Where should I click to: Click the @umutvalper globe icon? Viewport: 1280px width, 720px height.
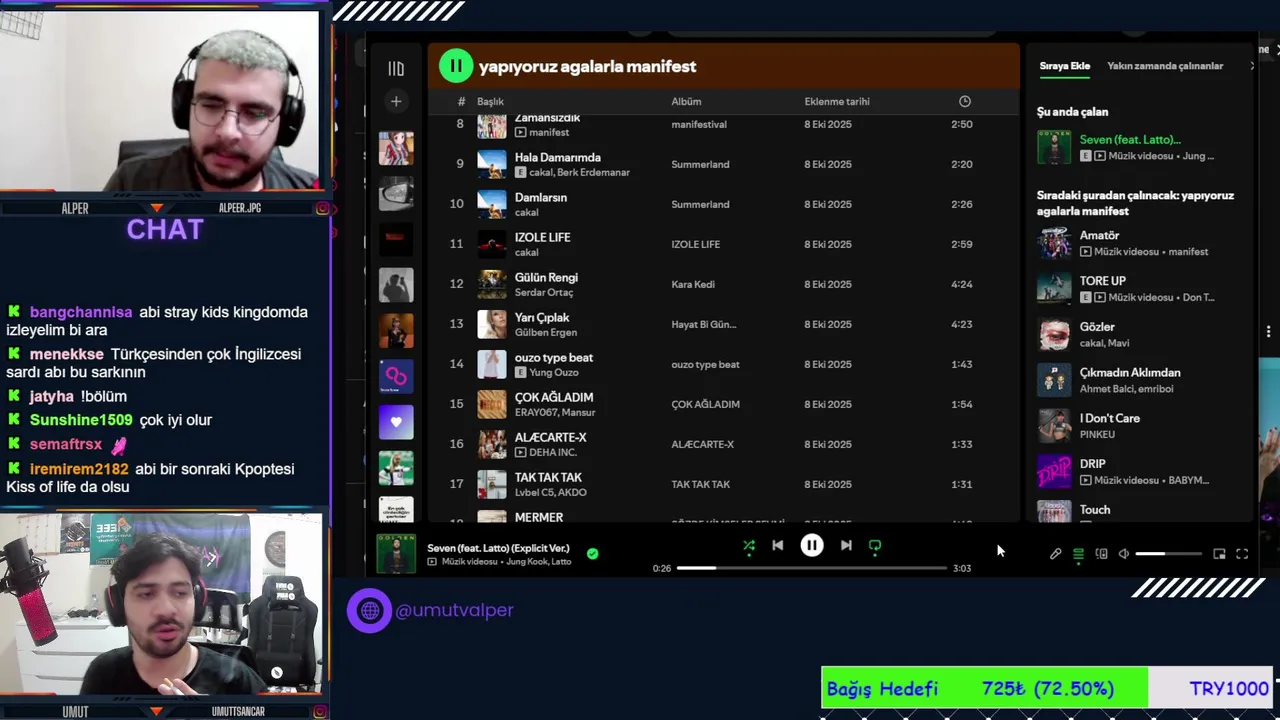pyautogui.click(x=370, y=610)
